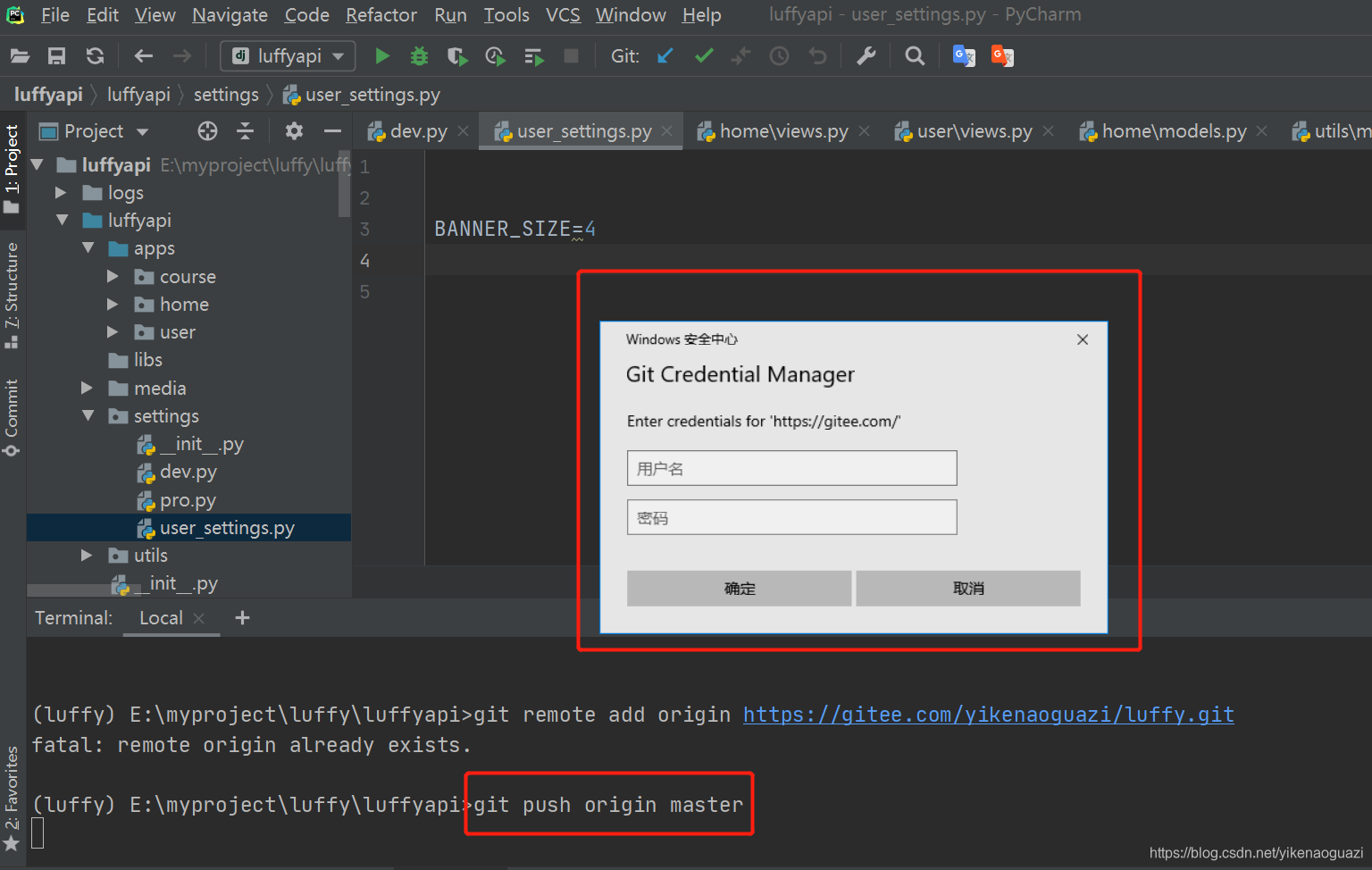Open the Commit tool window tab
Image resolution: width=1372 pixels, height=870 pixels.
(12, 417)
